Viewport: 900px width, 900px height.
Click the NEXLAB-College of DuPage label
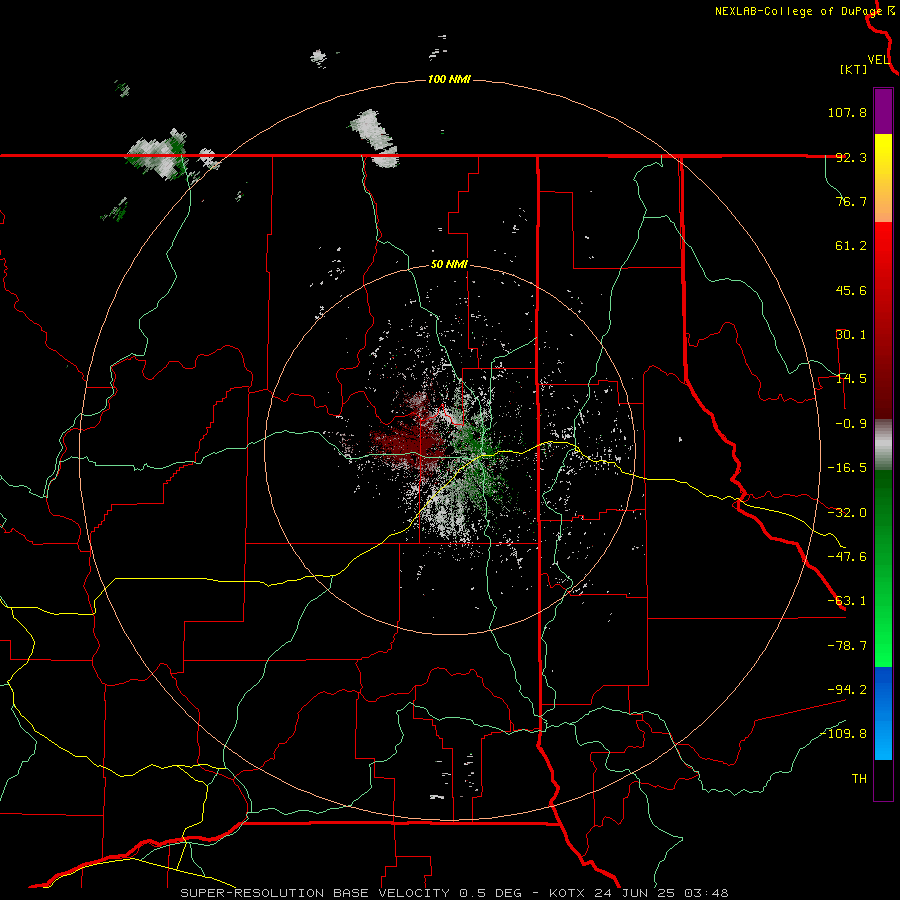click(798, 11)
